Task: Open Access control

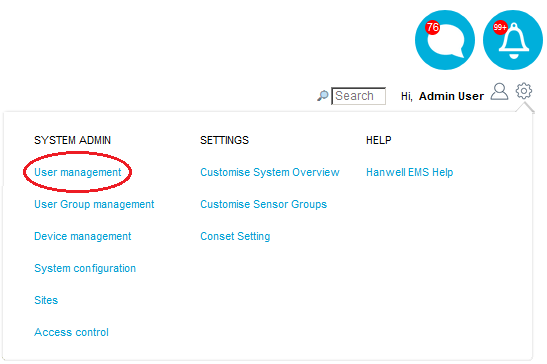Action: coord(72,332)
